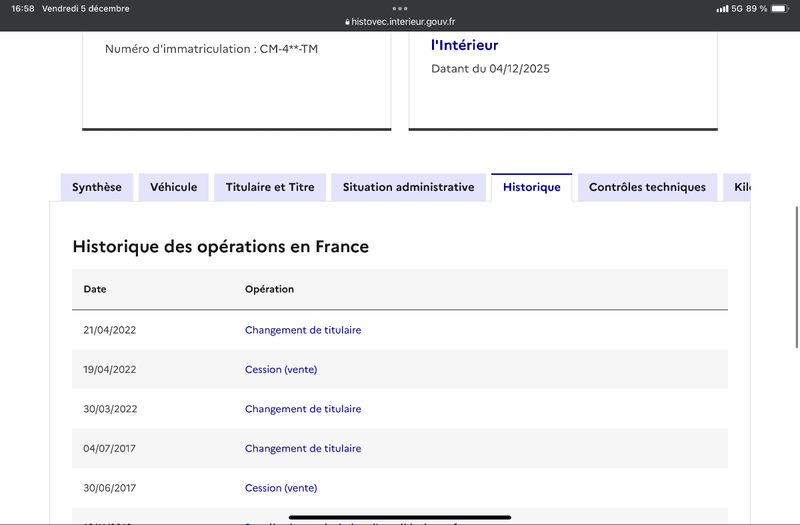The image size is (800, 525).
Task: Open Changement de titulaire dated 30/03/2022
Action: pos(303,409)
